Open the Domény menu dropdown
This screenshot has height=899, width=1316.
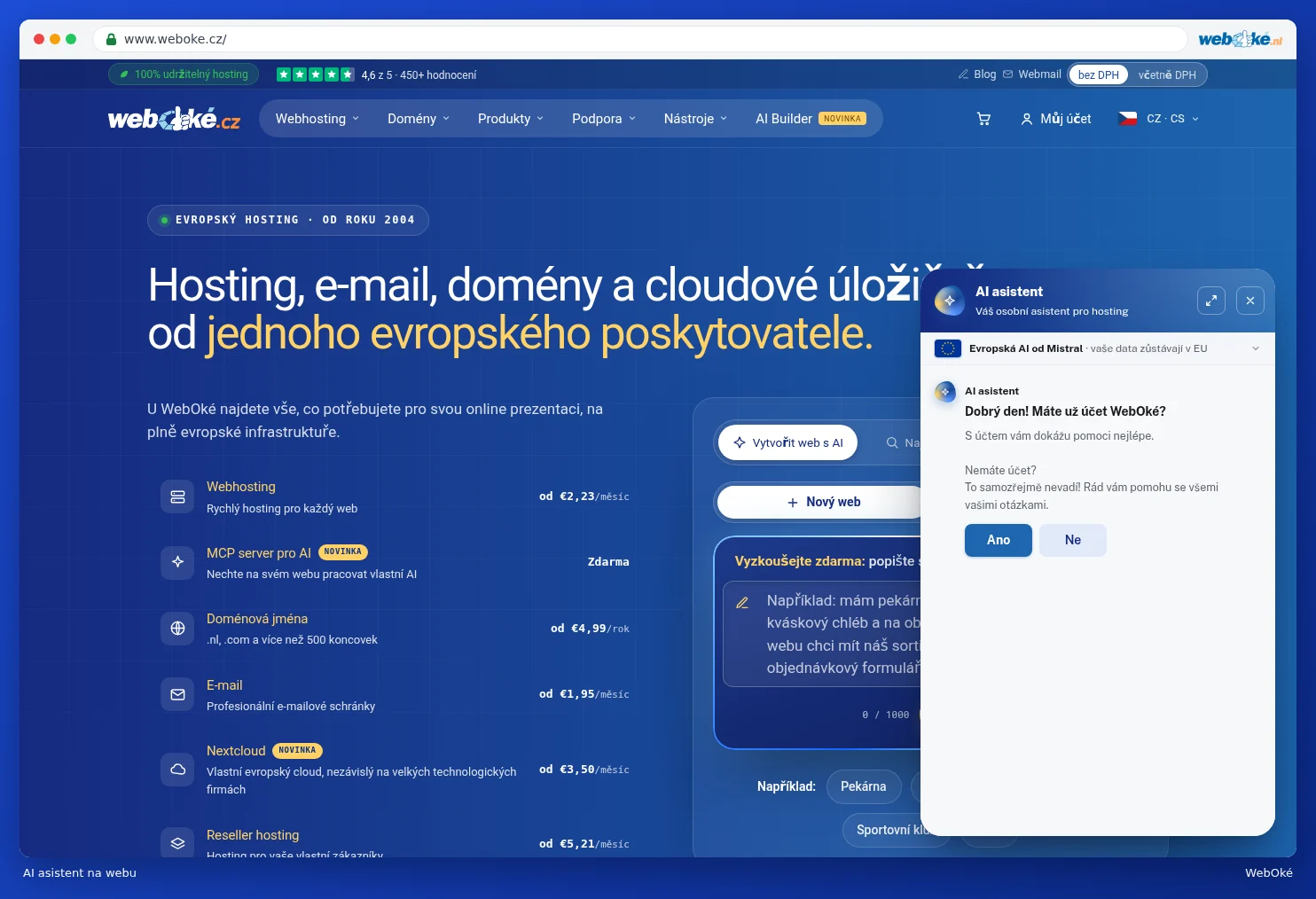coord(419,119)
